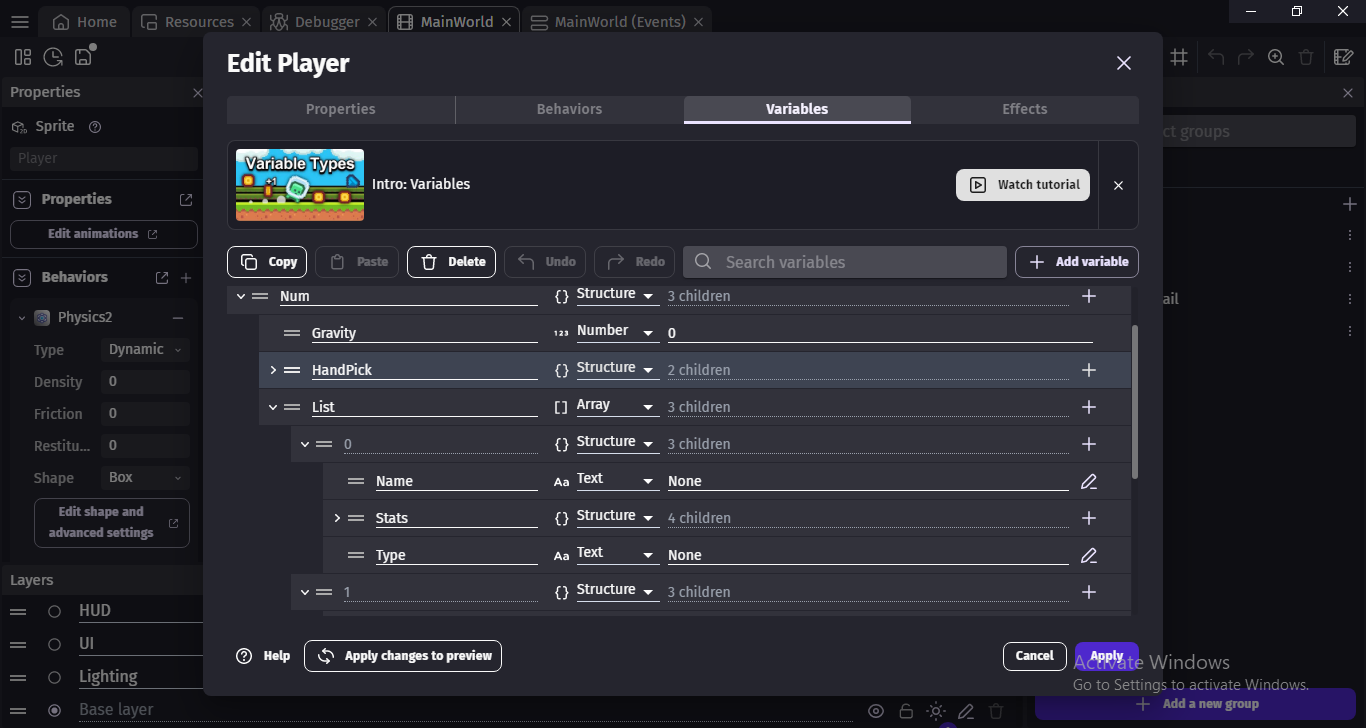Expand the HandPick structure variable
1366x728 pixels.
click(x=273, y=370)
